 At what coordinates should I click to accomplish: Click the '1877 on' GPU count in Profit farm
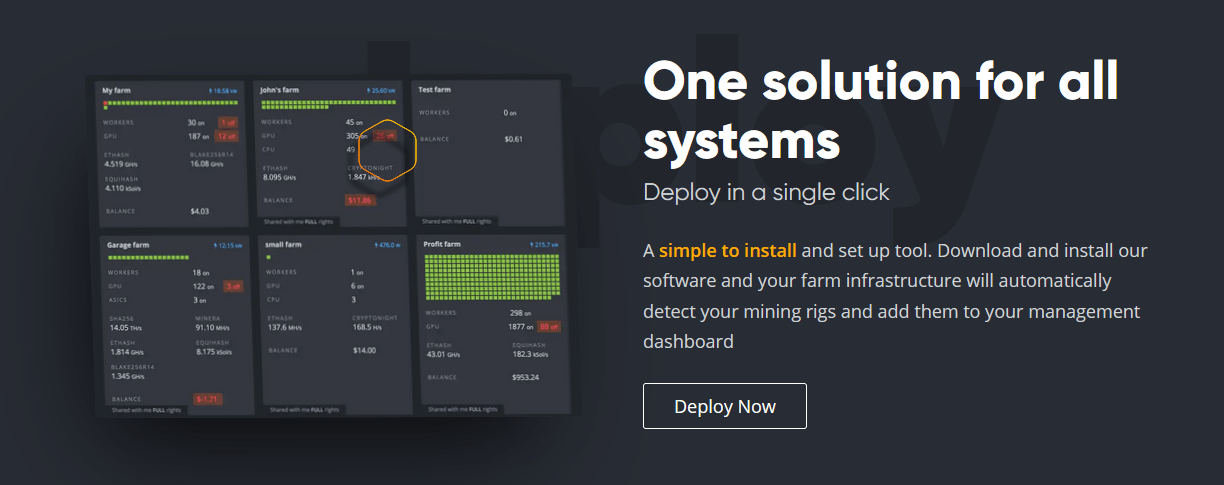(520, 326)
